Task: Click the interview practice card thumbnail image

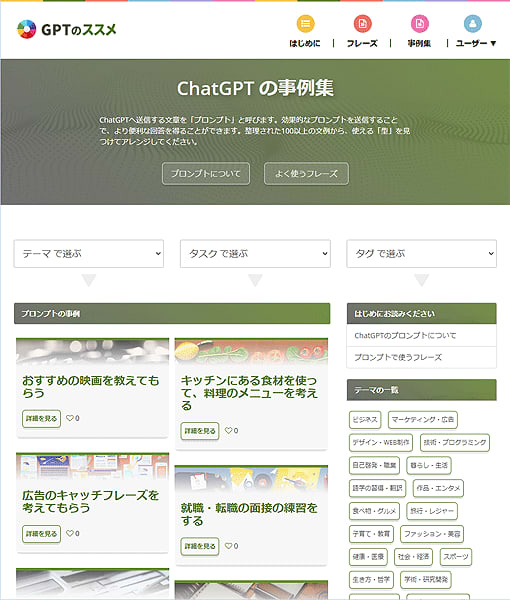Action: pyautogui.click(x=251, y=479)
